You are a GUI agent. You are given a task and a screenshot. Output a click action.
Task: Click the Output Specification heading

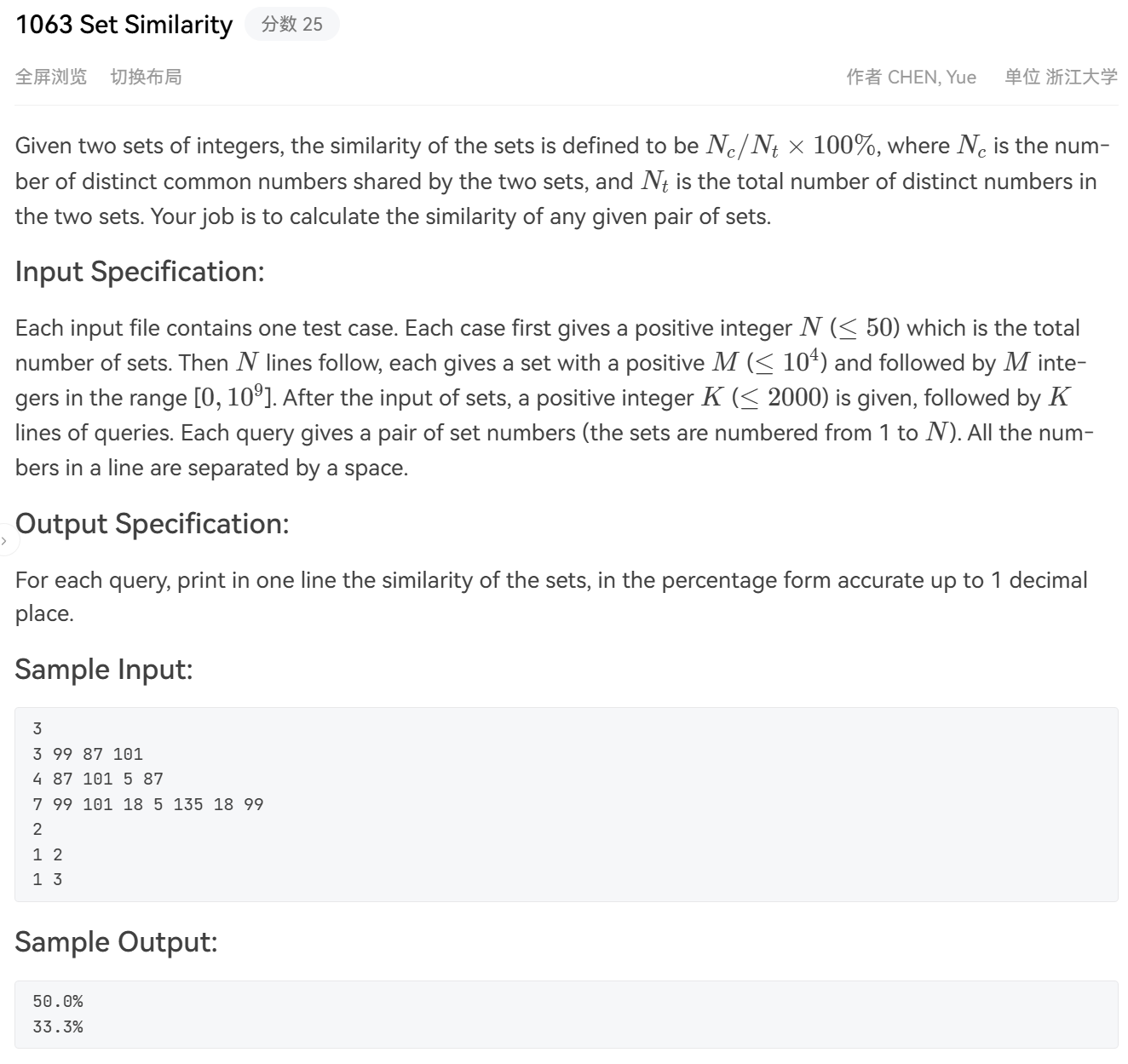point(153,524)
